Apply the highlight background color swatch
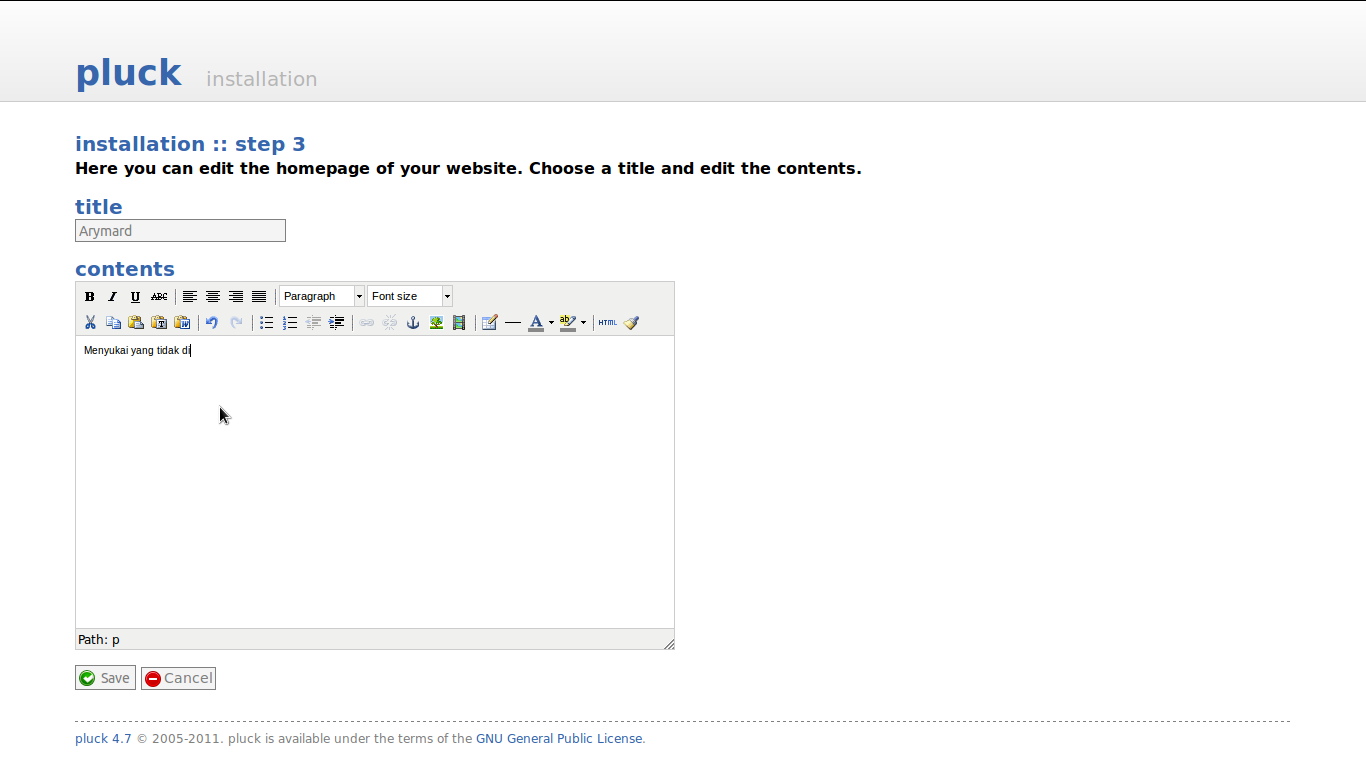Screen dimensions: 1366x768 [x=567, y=323]
